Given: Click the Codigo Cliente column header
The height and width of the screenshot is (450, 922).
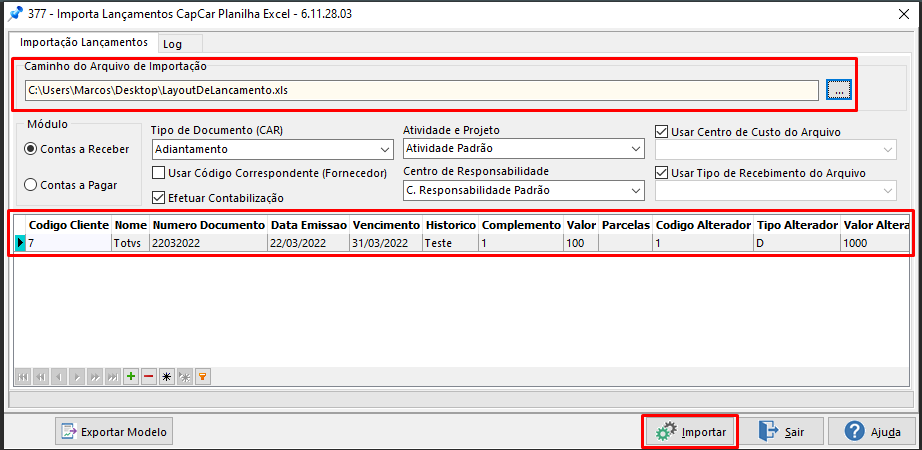Looking at the screenshot, I should [x=69, y=225].
